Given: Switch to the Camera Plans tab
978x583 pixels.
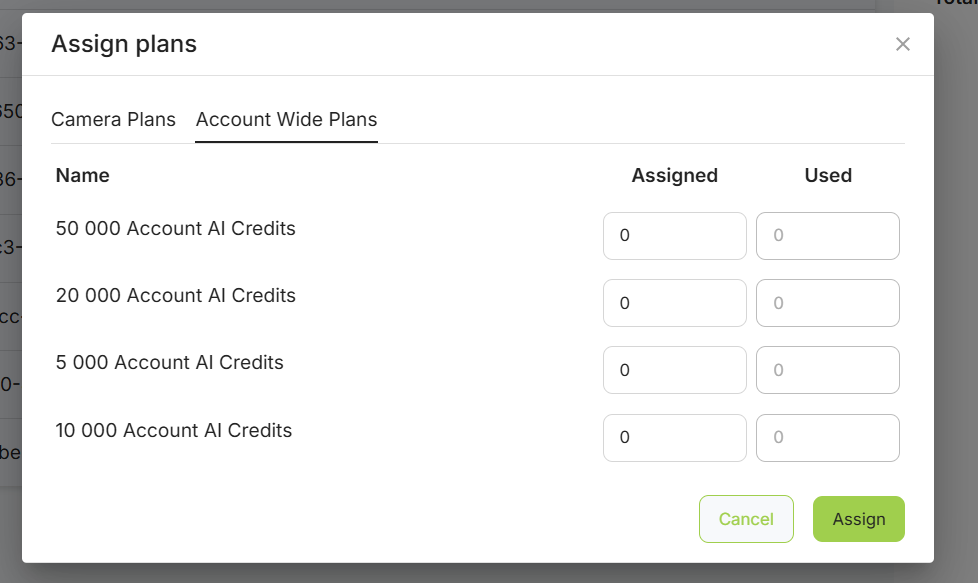Looking at the screenshot, I should (113, 120).
